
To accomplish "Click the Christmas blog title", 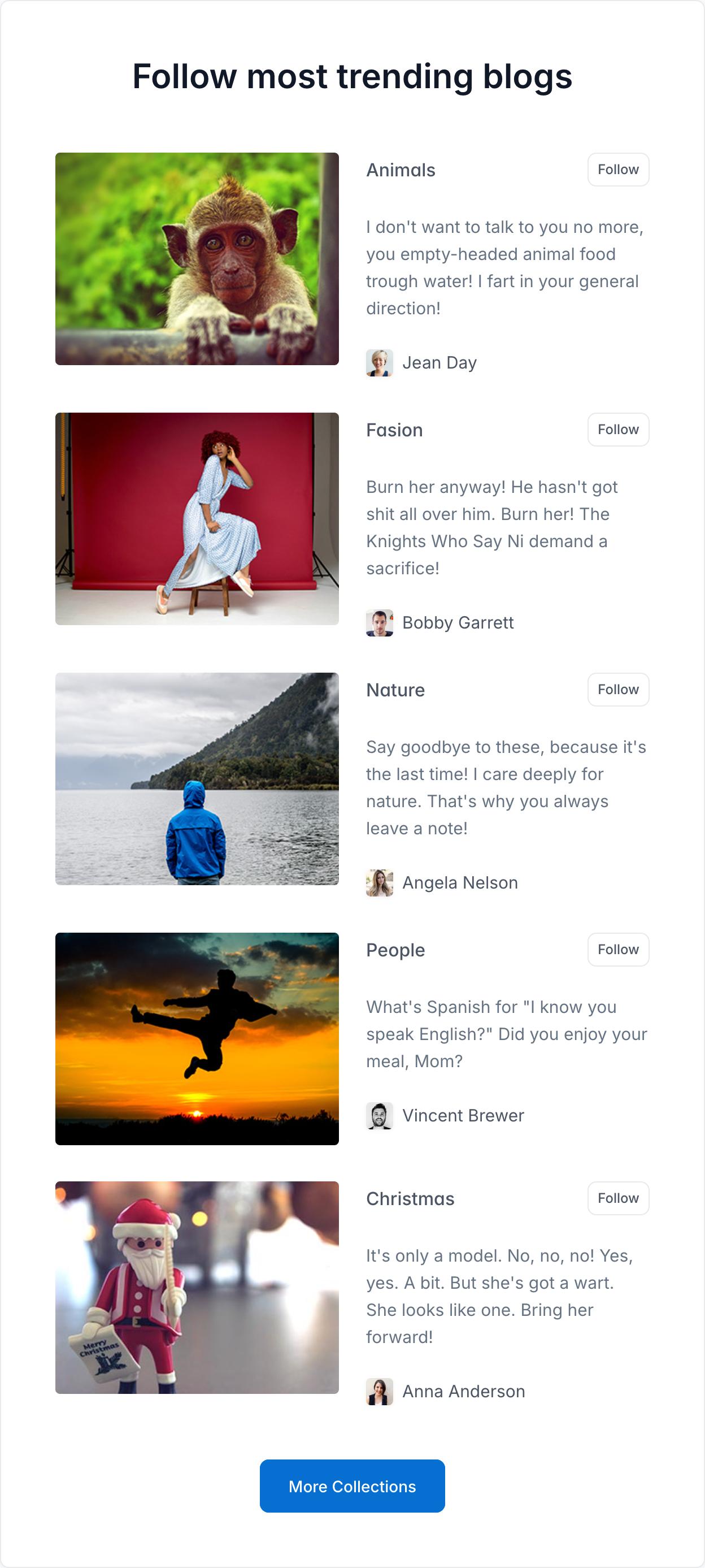I will pos(410,1198).
